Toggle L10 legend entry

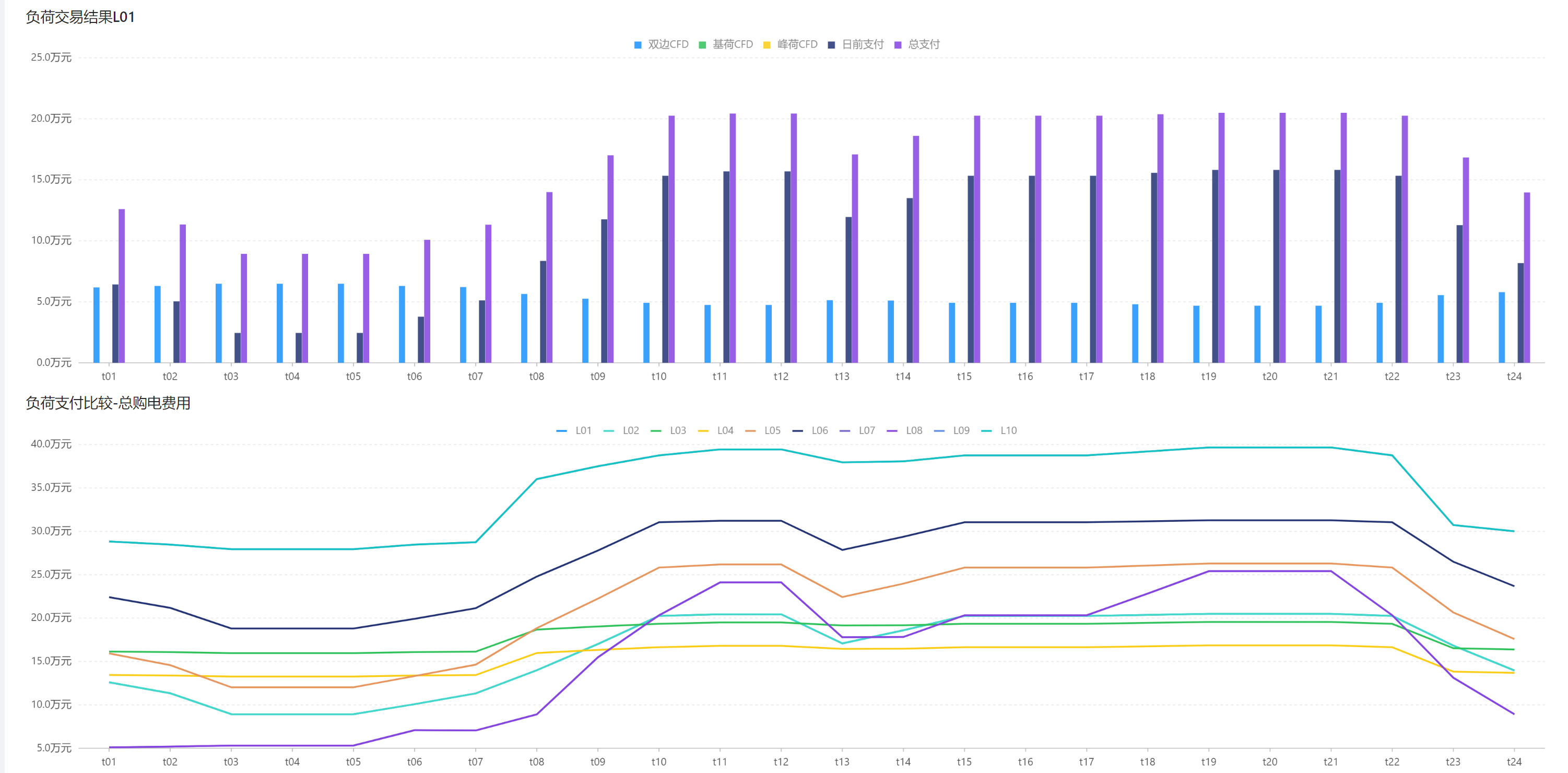[999, 430]
